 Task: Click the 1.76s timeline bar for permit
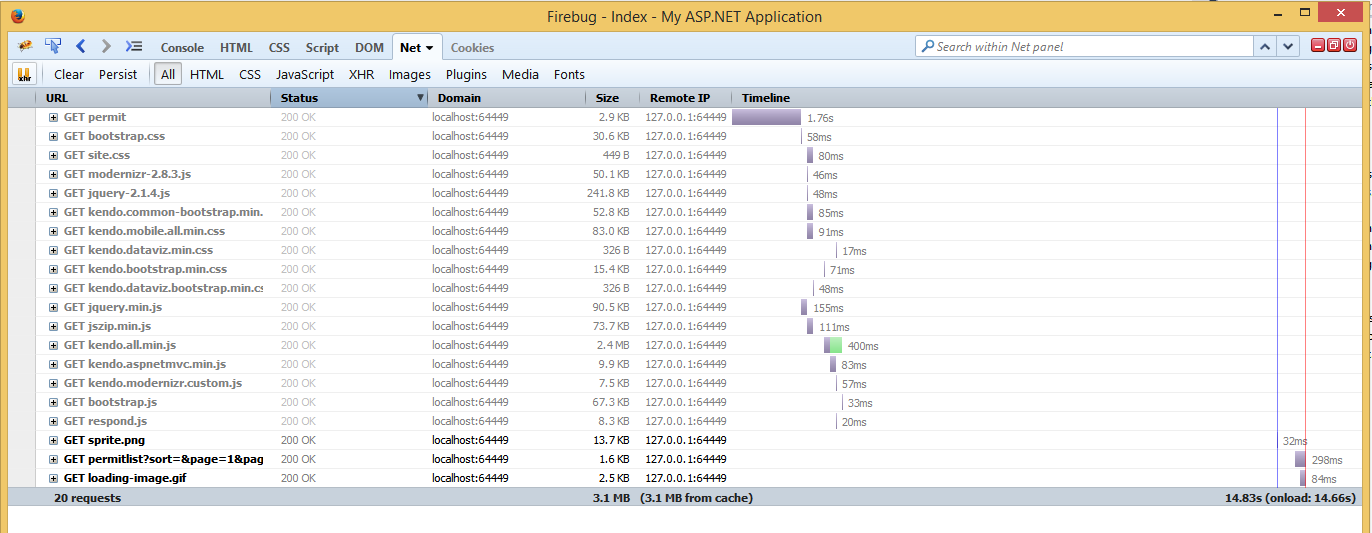[767, 117]
